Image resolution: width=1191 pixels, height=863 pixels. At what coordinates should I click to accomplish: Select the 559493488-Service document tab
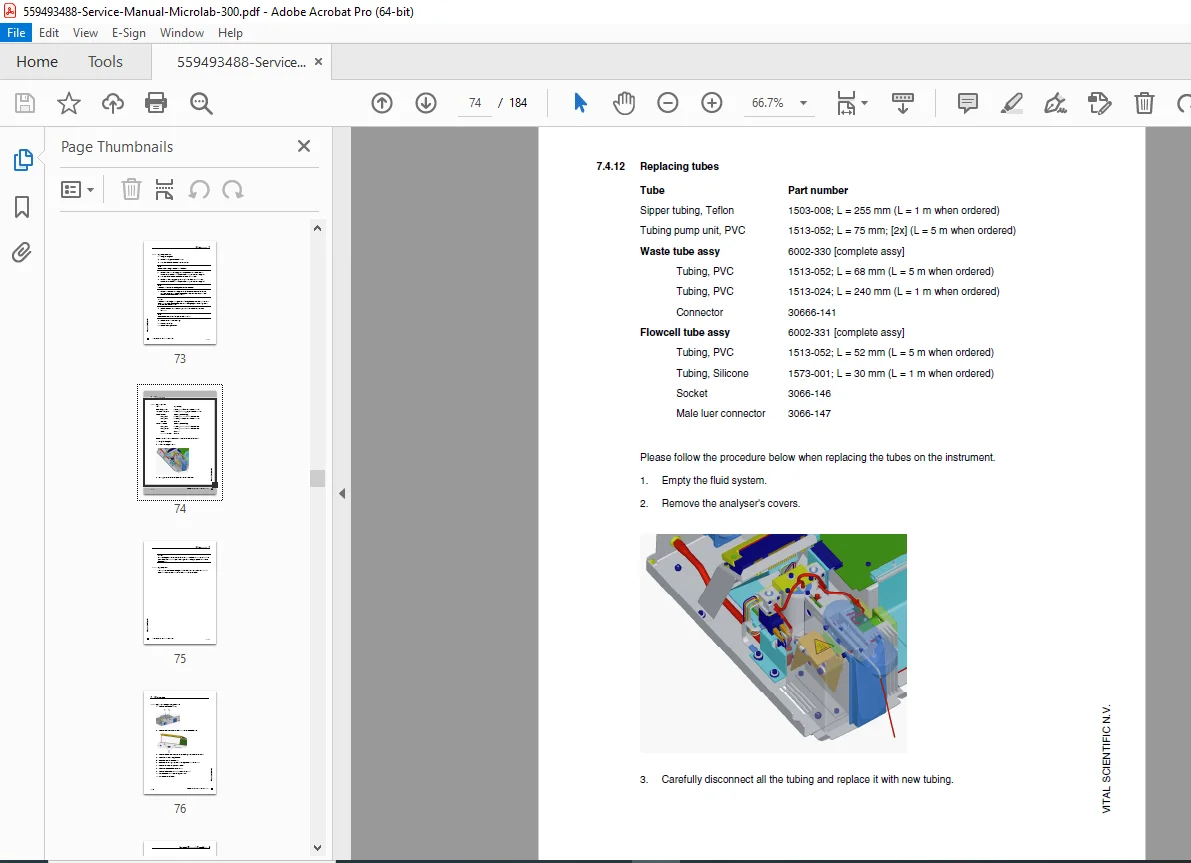tap(242, 62)
